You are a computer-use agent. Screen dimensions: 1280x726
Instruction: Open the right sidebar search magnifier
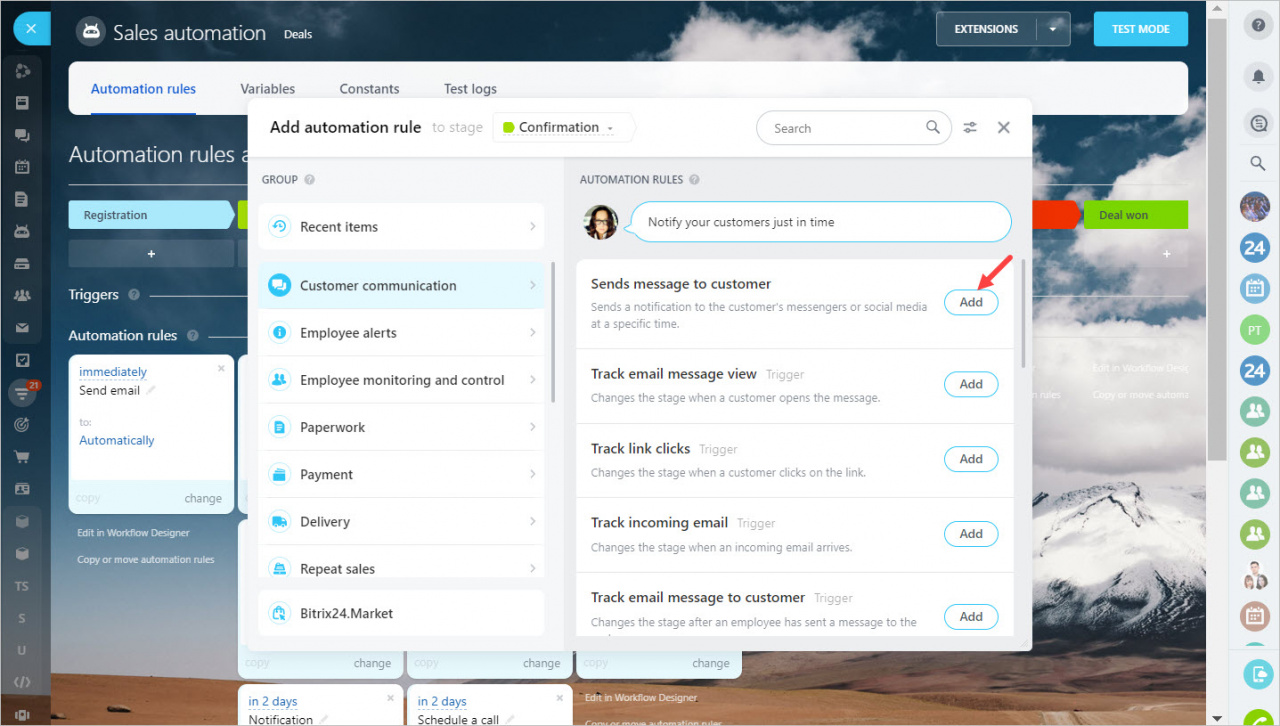(x=1258, y=163)
